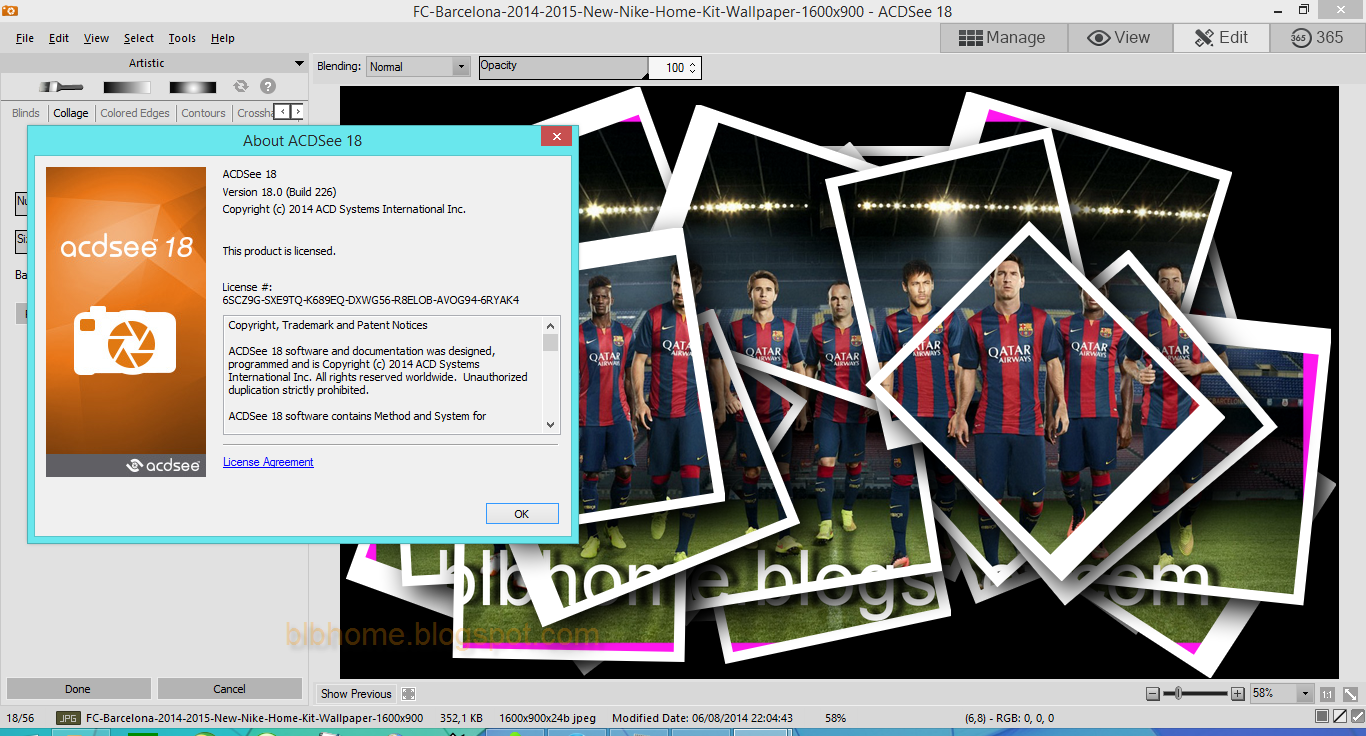Click the zoom out minus button
The height and width of the screenshot is (736, 1366).
1153,693
